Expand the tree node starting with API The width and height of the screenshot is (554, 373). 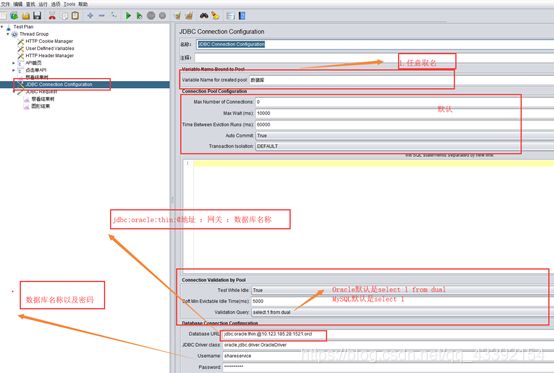click(14, 63)
